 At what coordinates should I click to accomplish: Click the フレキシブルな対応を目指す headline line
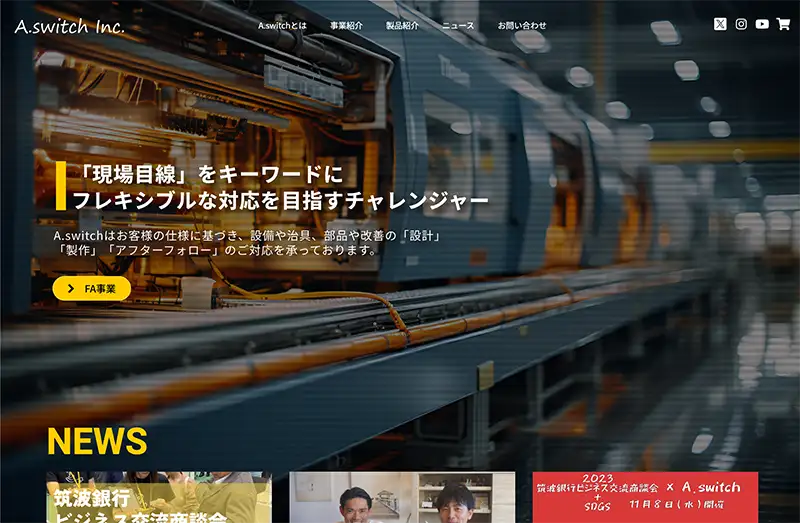(x=280, y=200)
